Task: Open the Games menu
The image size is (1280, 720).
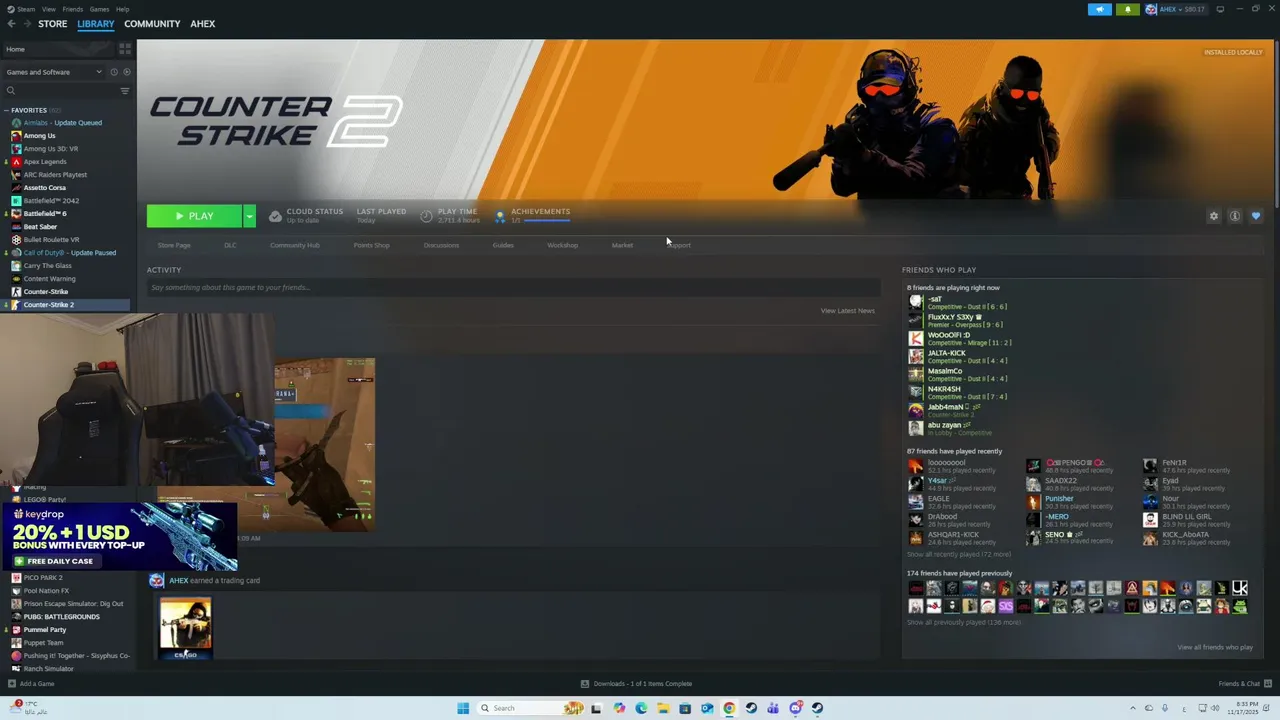Action: point(99,9)
